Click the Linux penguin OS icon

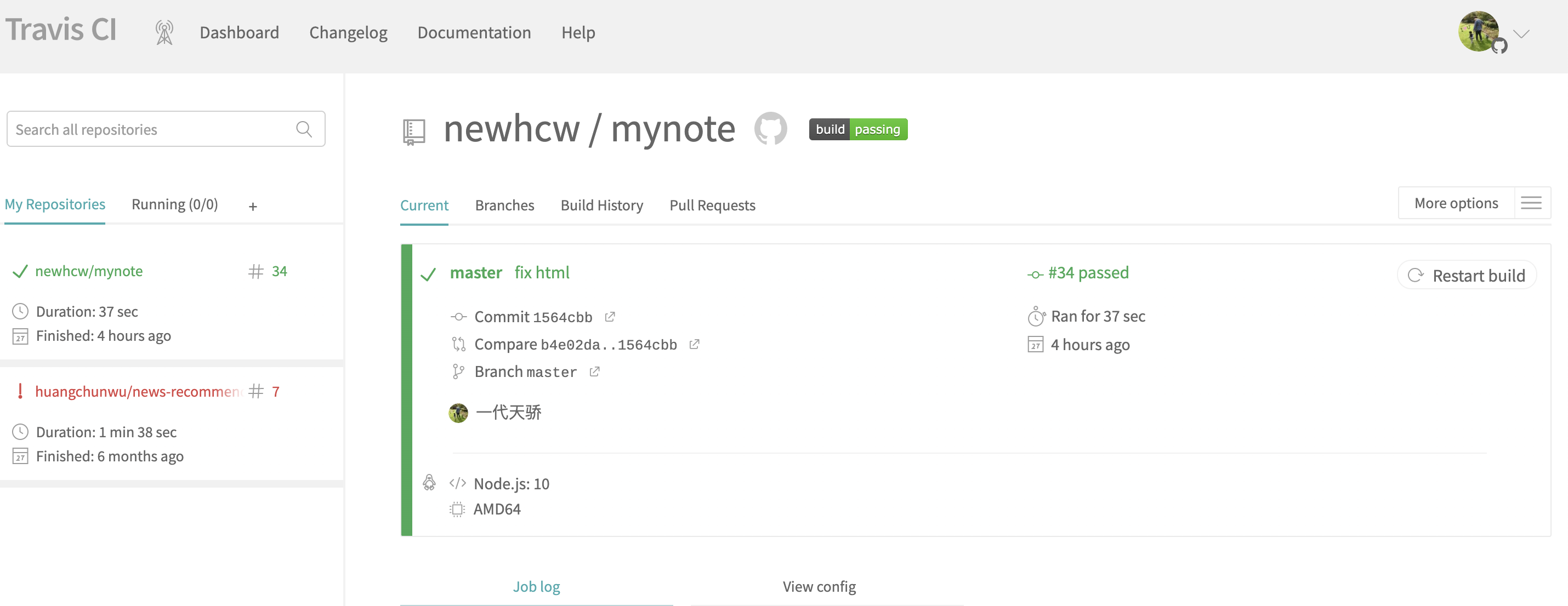[429, 483]
